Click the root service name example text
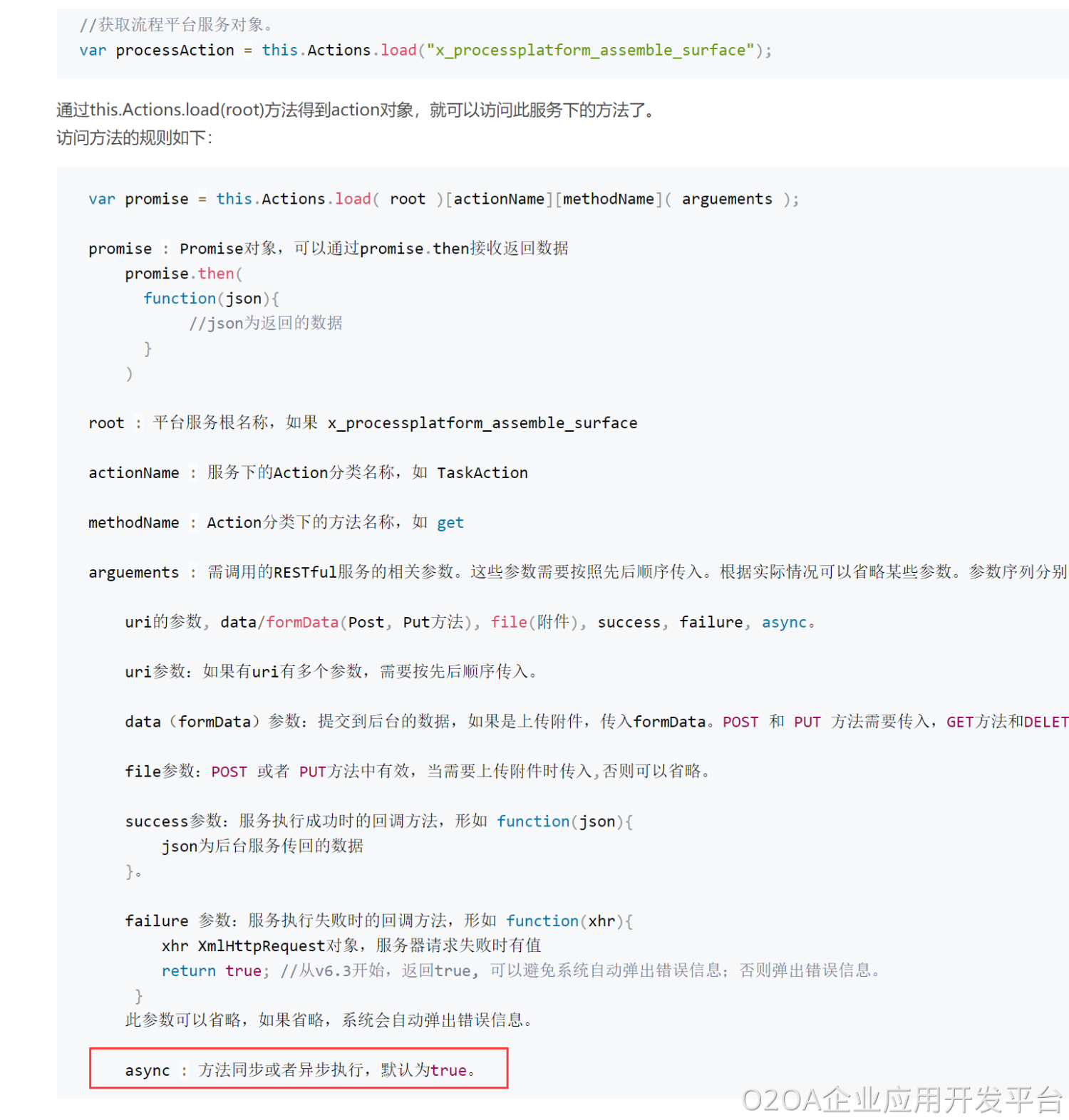This screenshot has width=1069, height=1120. pos(482,423)
